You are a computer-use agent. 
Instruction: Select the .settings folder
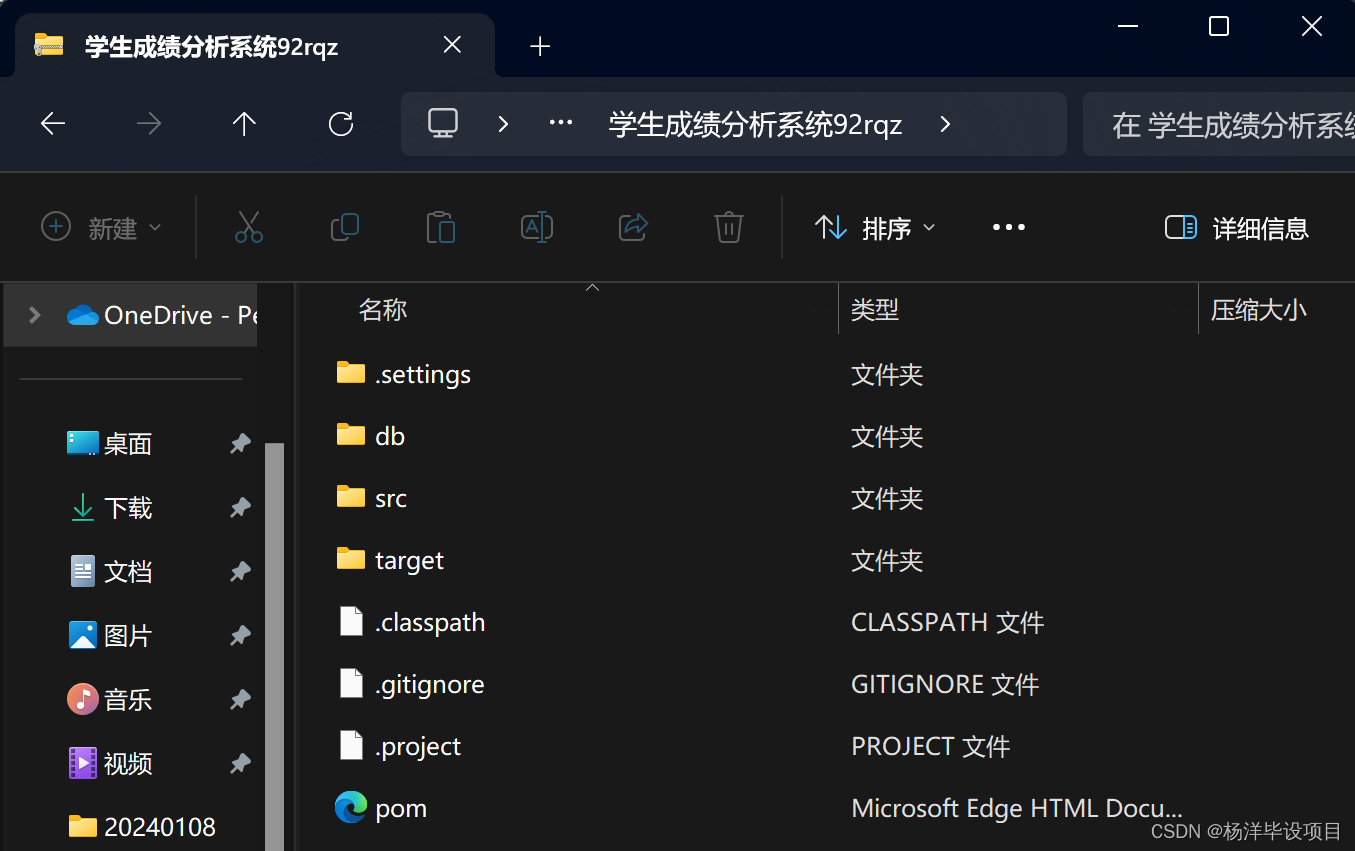point(403,374)
